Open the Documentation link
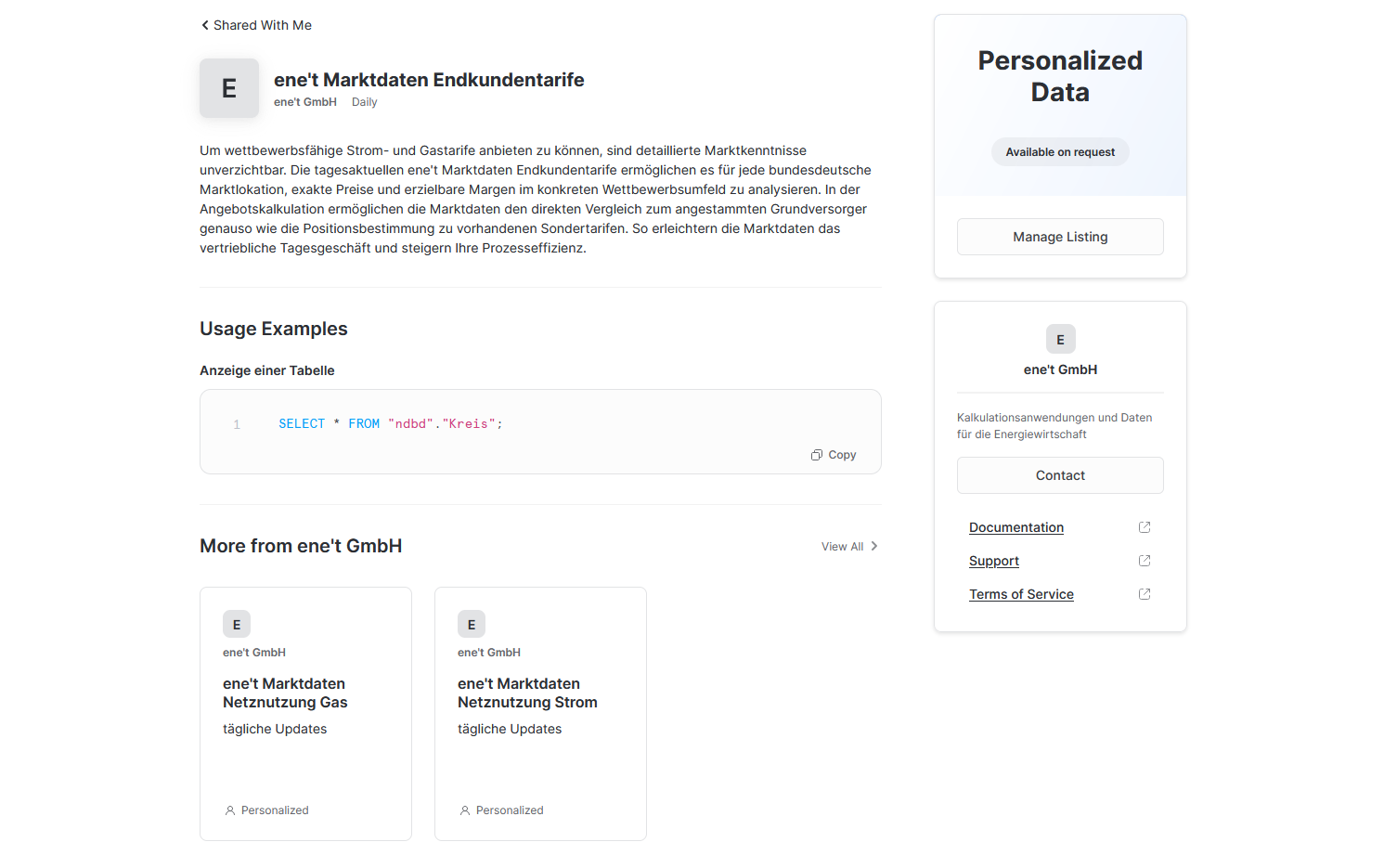Image resolution: width=1384 pixels, height=868 pixels. (x=1016, y=527)
